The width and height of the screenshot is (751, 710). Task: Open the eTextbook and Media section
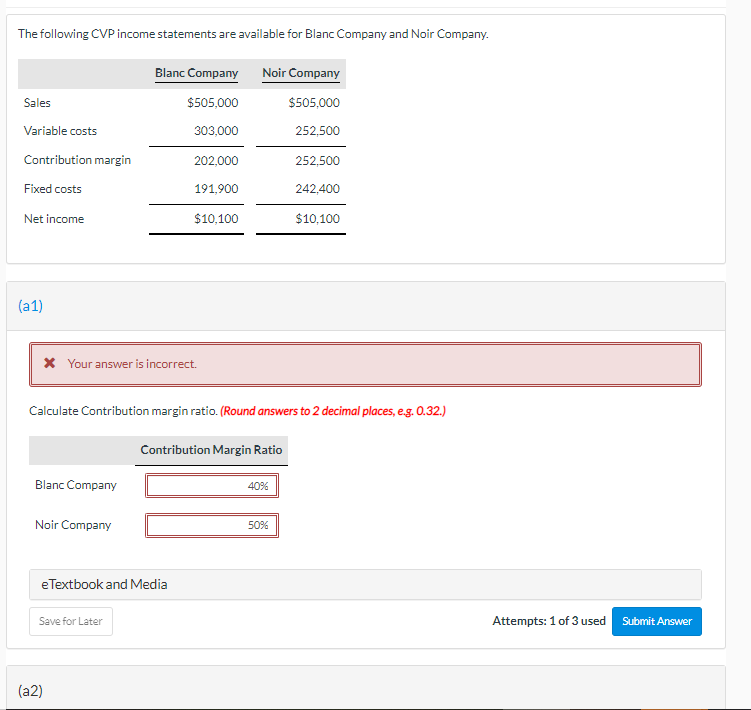pos(365,584)
